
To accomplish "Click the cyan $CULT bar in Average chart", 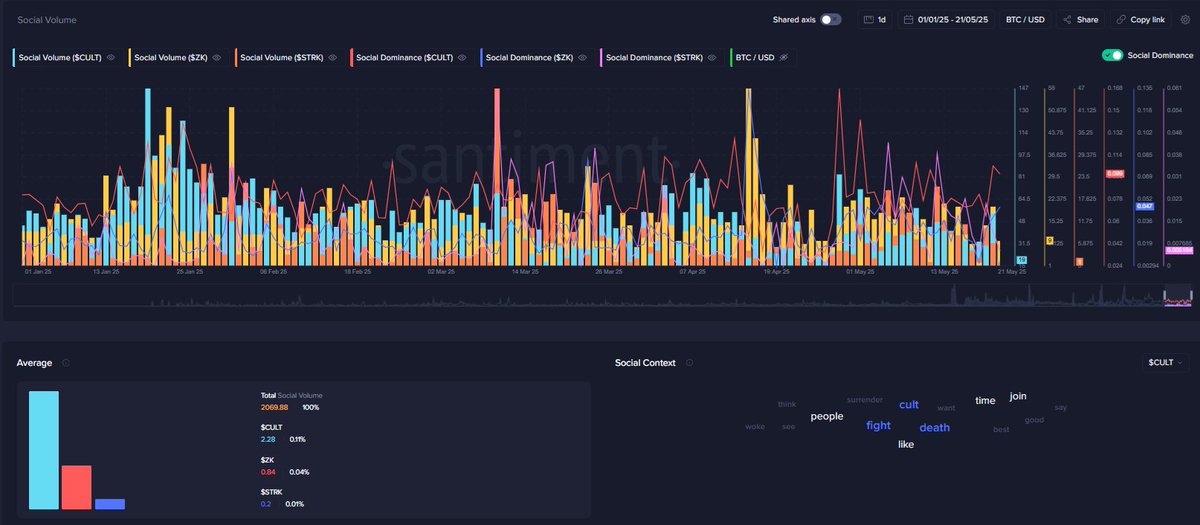I will click(44, 450).
